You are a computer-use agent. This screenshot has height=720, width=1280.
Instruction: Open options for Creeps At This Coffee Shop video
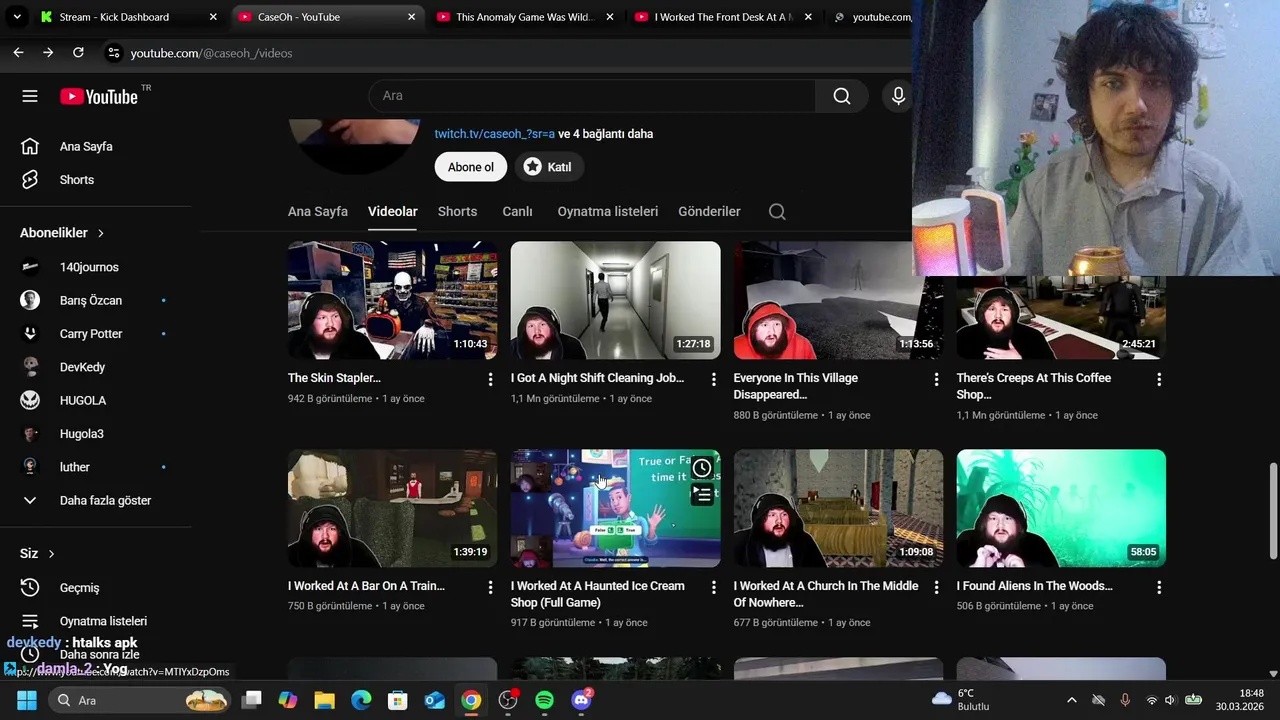click(1159, 379)
